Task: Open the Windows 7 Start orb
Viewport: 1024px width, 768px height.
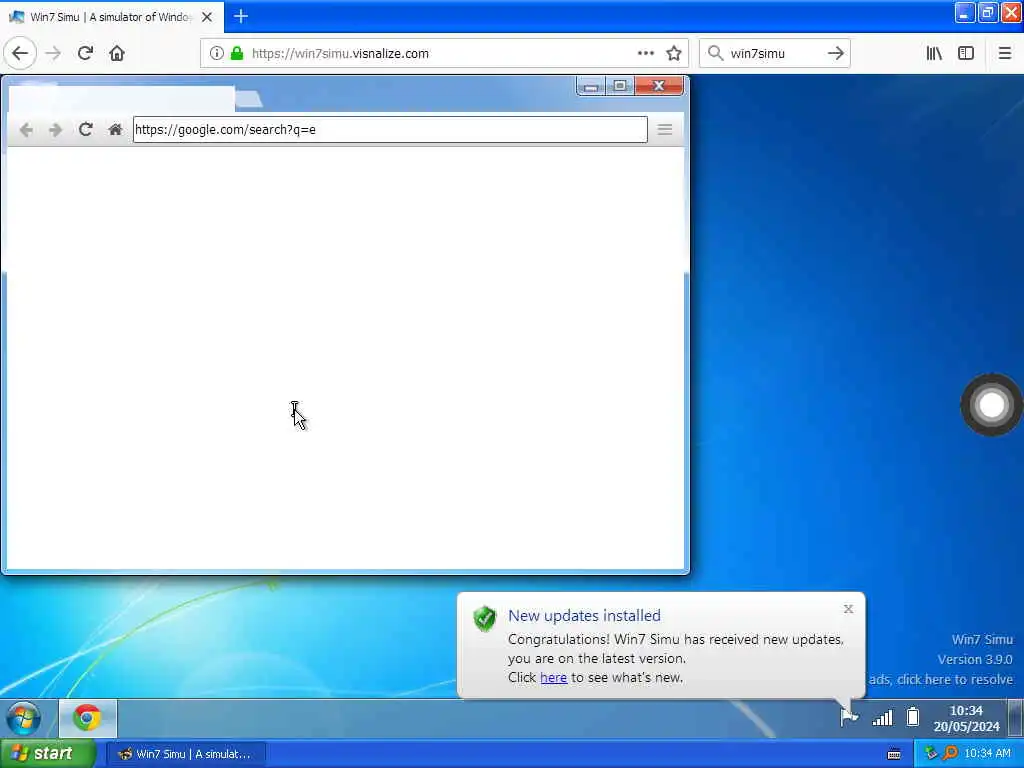Action: coord(24,718)
